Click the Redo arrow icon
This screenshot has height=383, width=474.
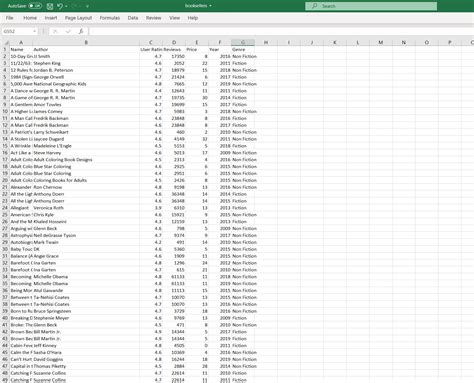[75, 6]
